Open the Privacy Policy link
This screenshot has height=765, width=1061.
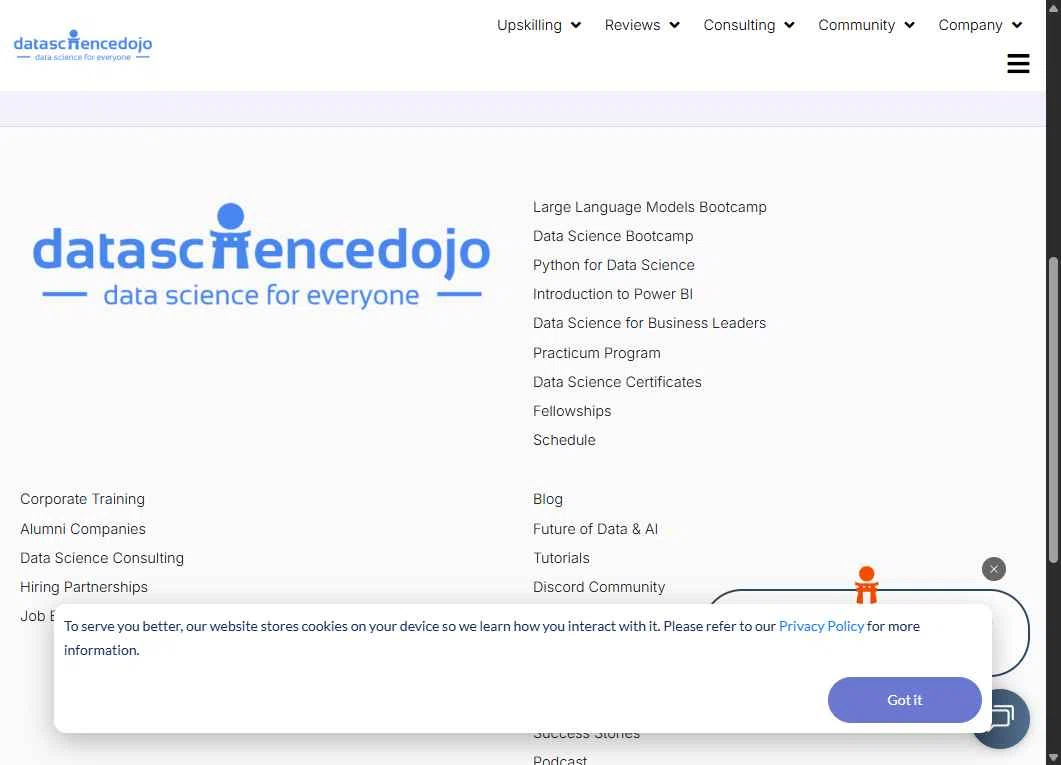tap(821, 626)
